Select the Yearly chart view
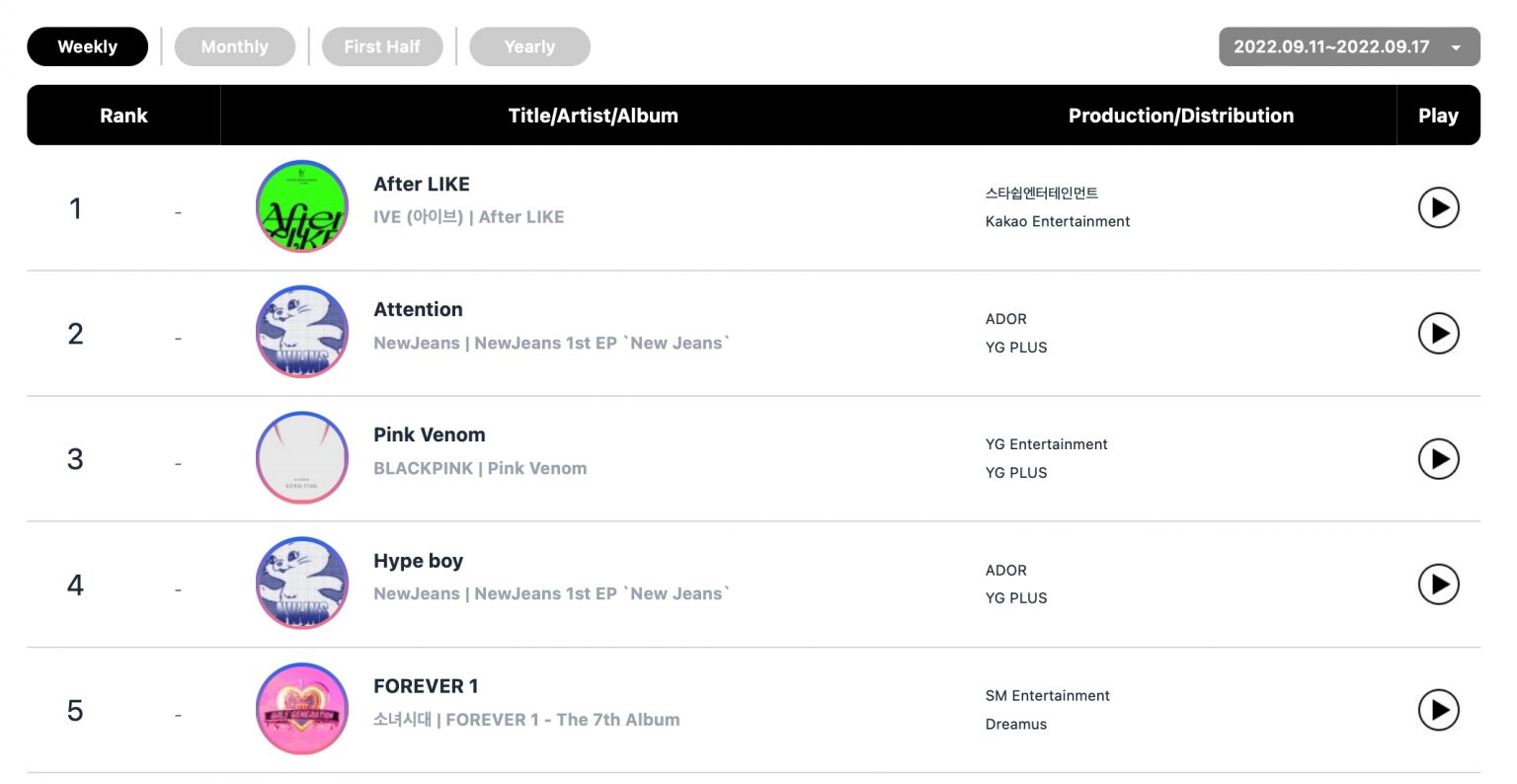Viewport: 1517px width, 784px height. coord(529,45)
